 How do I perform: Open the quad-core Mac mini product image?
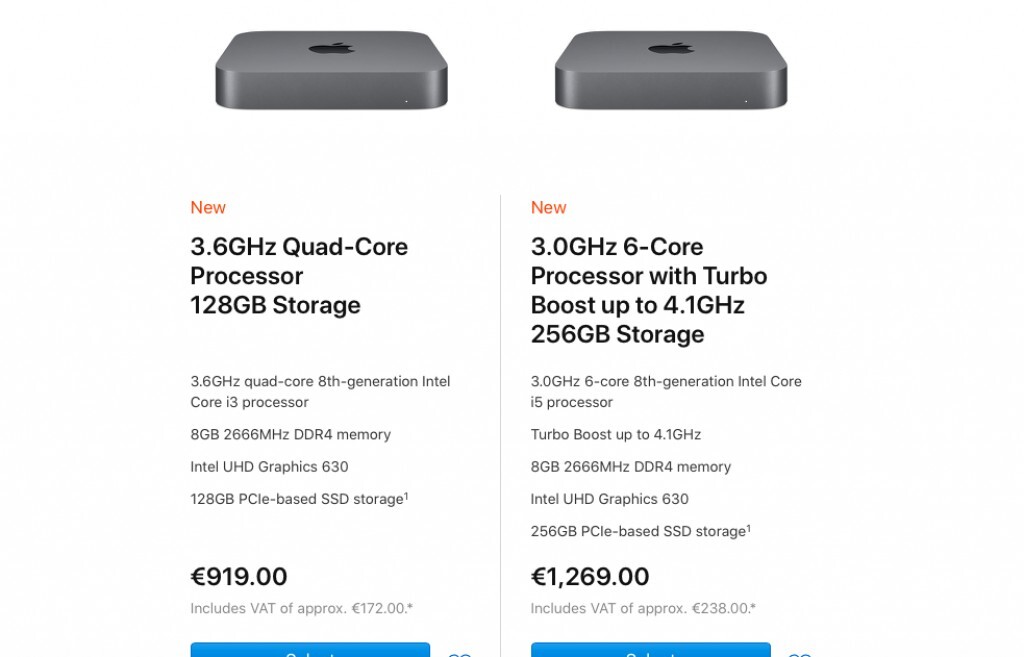coord(332,69)
